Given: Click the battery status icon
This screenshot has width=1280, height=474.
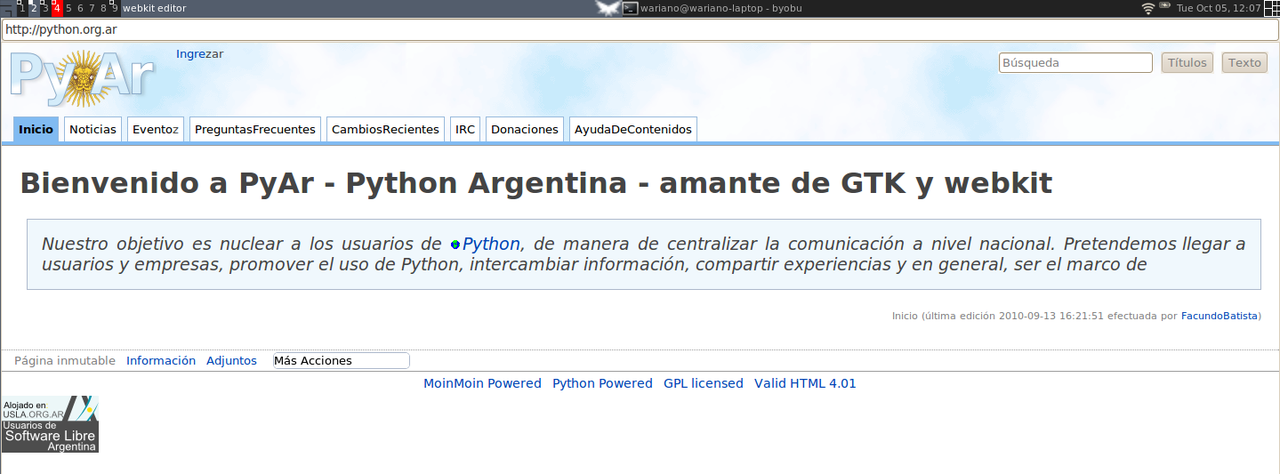Looking at the screenshot, I should point(1164,5).
